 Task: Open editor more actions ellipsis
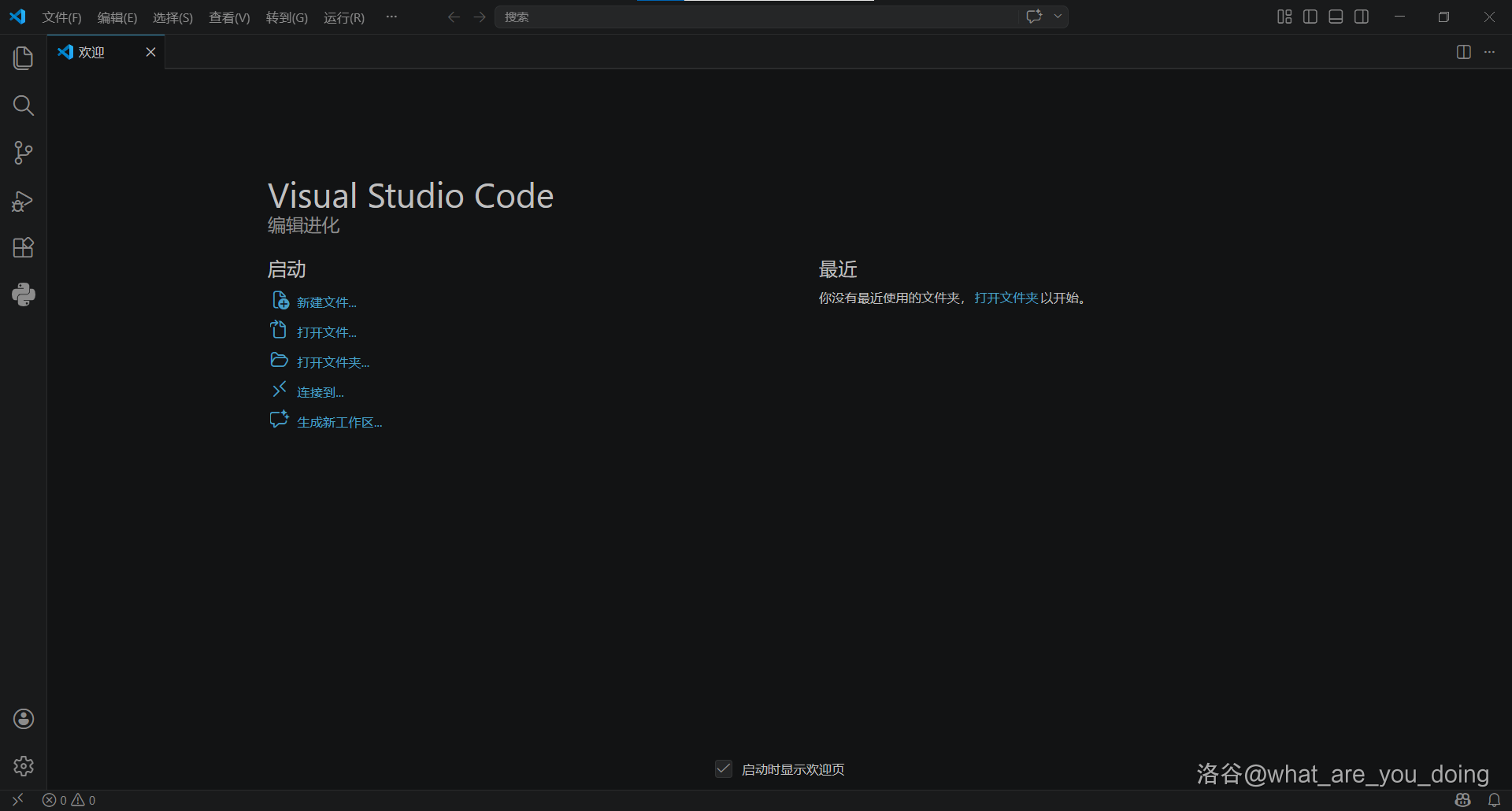point(1489,52)
